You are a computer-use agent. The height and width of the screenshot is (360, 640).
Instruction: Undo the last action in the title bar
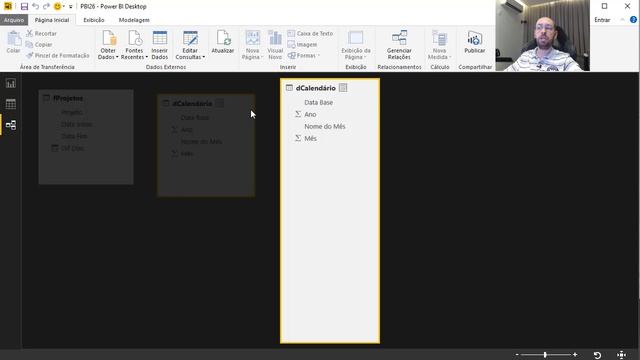coord(36,6)
